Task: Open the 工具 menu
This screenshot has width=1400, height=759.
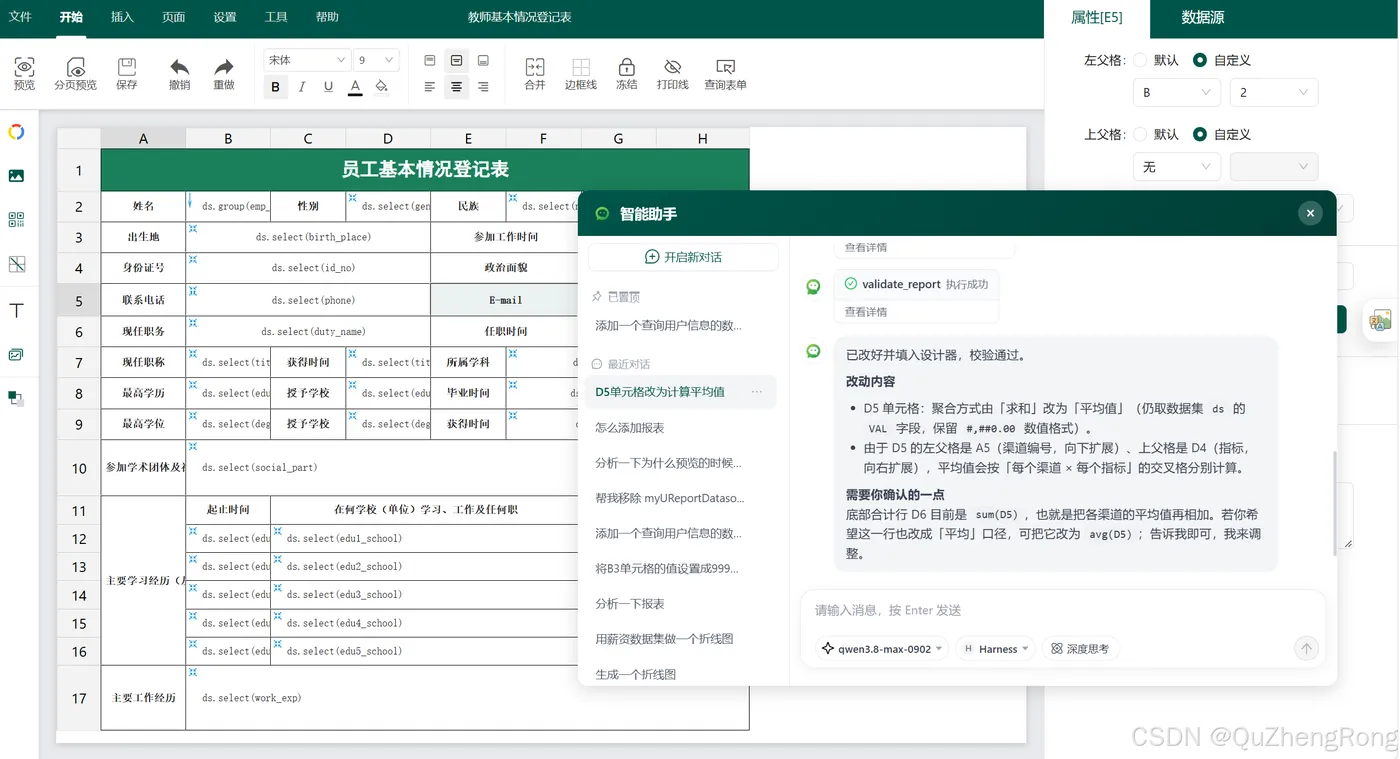Action: pyautogui.click(x=276, y=17)
